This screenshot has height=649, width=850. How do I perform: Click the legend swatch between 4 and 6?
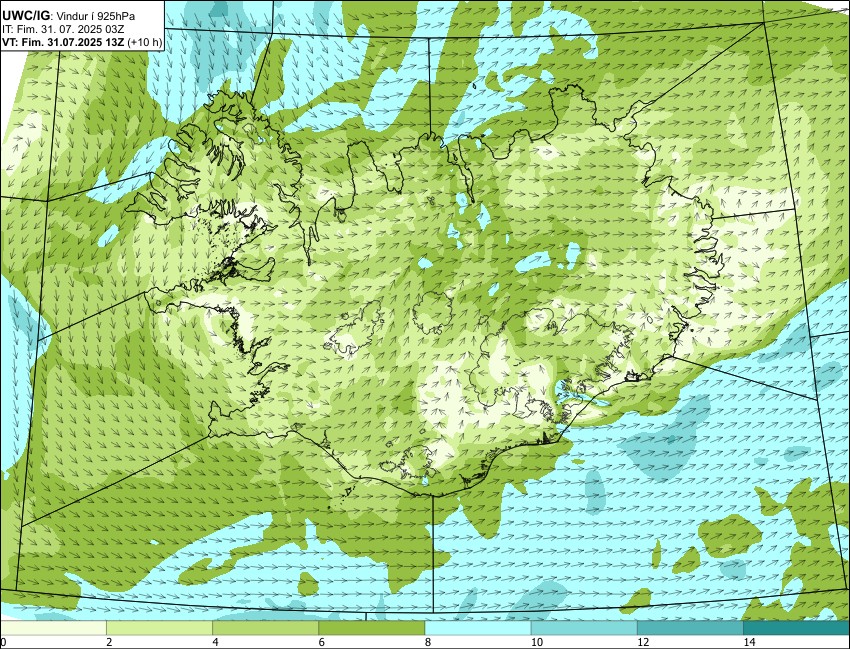tap(266, 628)
